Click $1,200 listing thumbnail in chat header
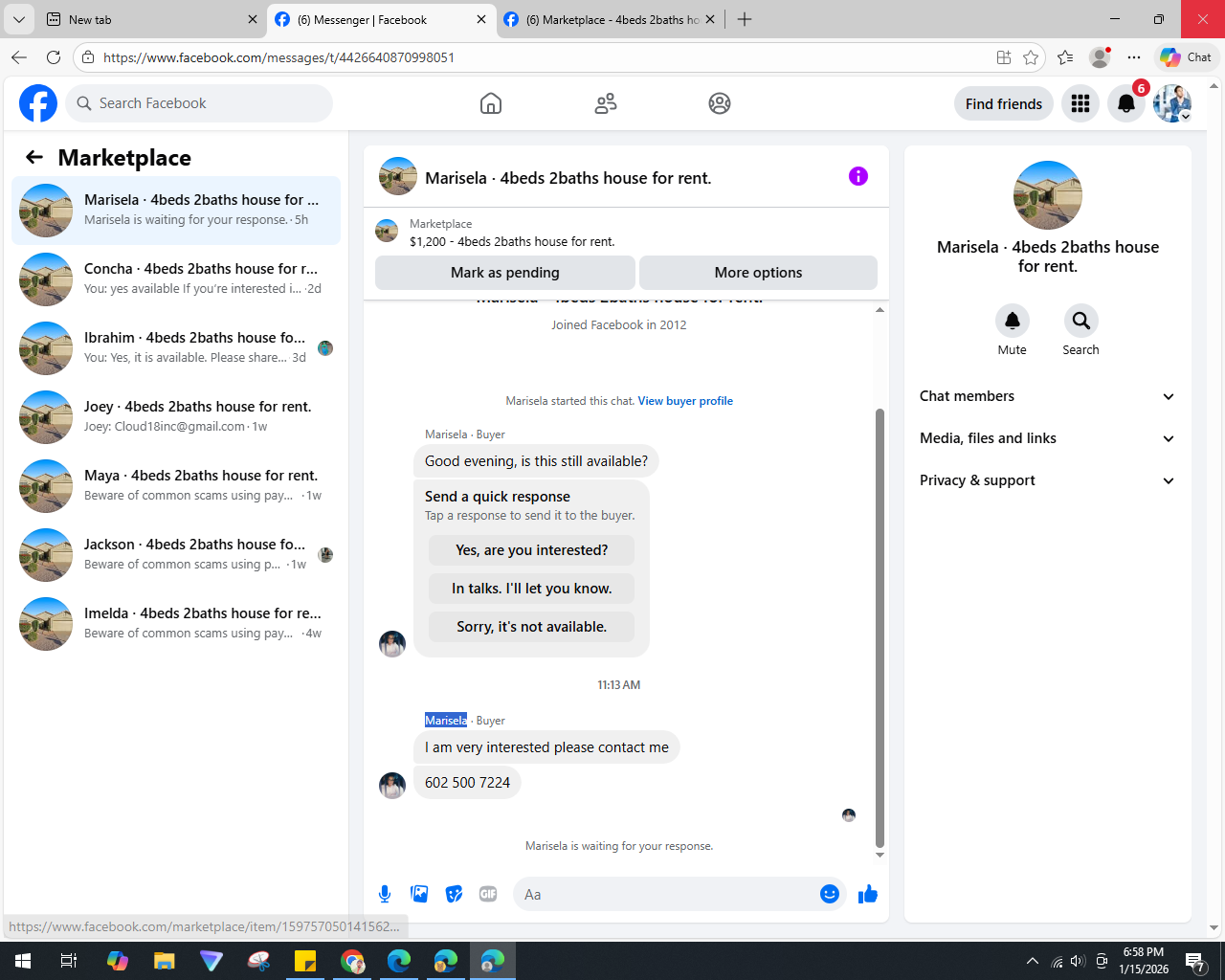Screen dimensions: 1225x980 click(x=387, y=231)
